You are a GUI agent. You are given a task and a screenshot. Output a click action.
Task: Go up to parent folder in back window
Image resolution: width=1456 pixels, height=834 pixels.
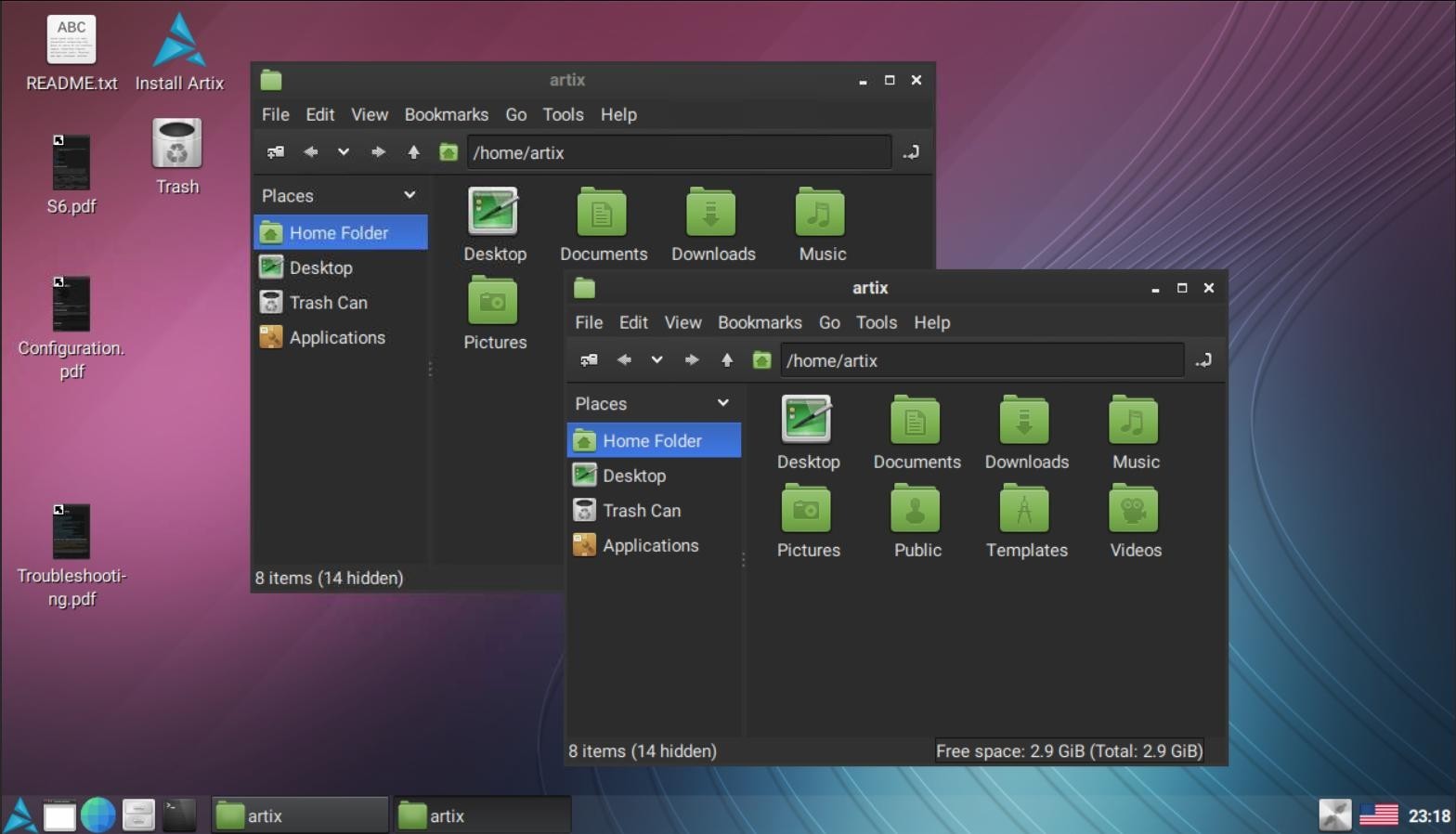[413, 151]
